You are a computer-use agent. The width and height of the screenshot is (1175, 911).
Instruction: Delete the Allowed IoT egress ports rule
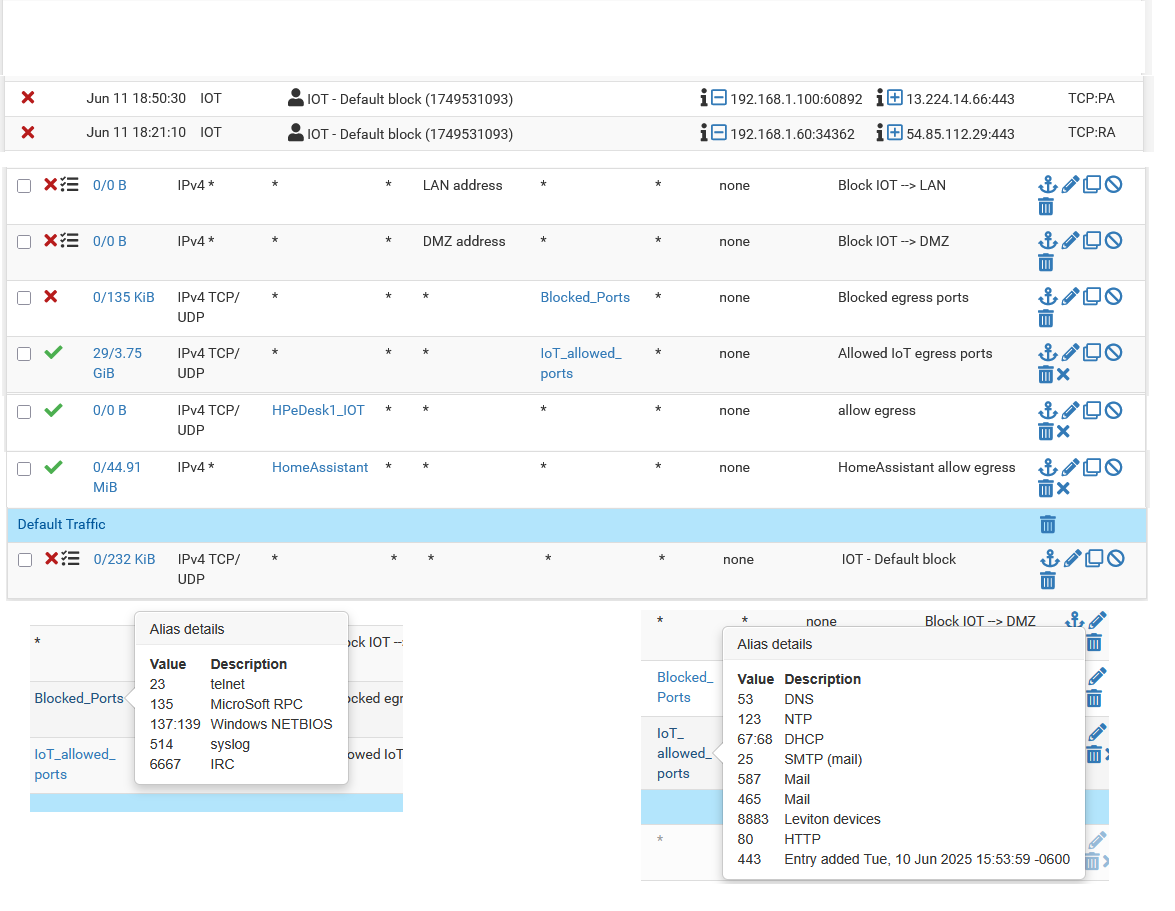click(x=1046, y=375)
